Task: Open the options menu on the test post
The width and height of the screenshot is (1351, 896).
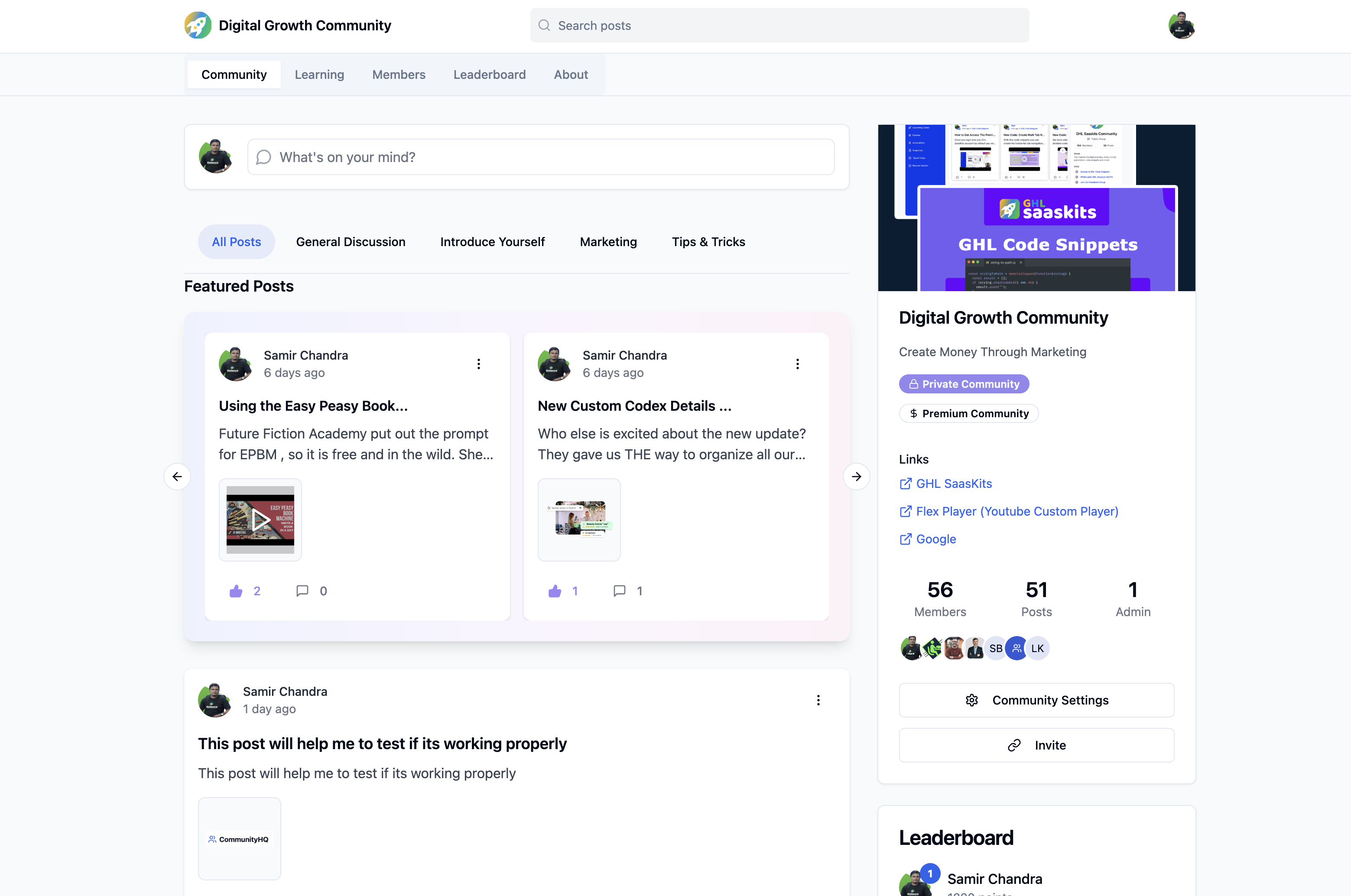Action: [818, 700]
